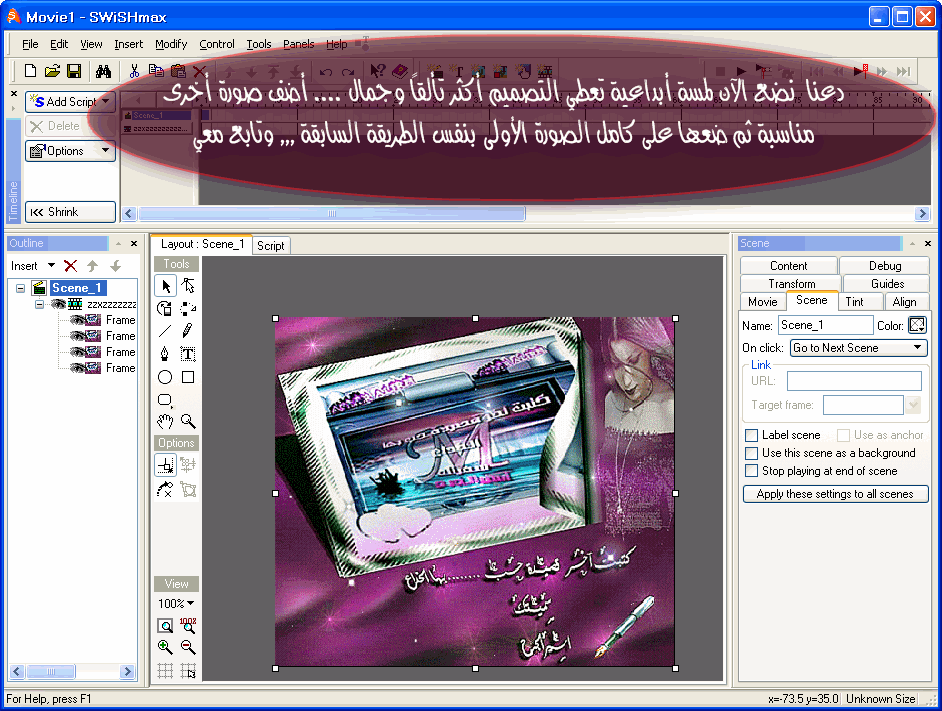Check Use this scene as a background
This screenshot has height=711, width=942.
click(x=751, y=453)
